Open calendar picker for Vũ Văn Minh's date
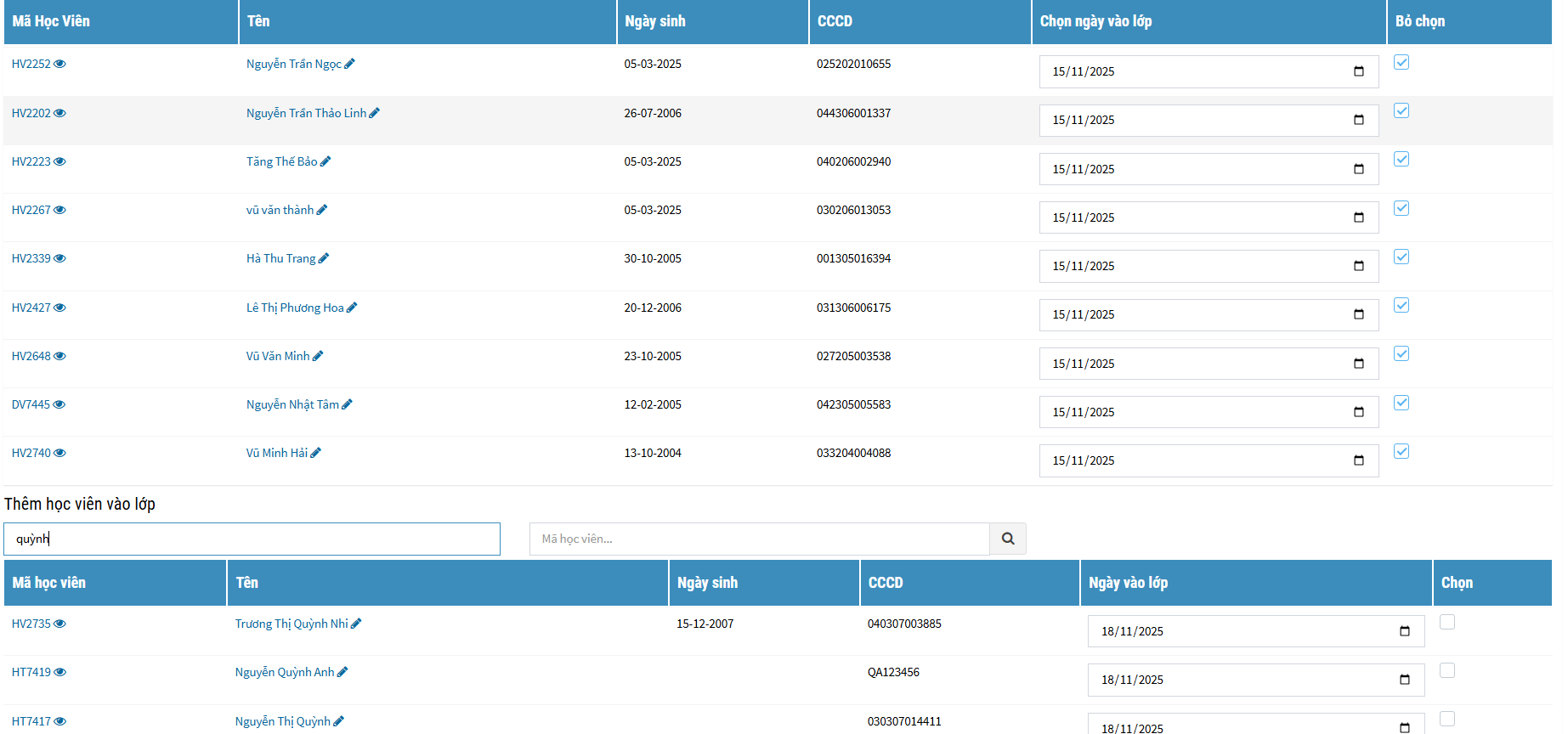The image size is (1568, 734). 1359,364
